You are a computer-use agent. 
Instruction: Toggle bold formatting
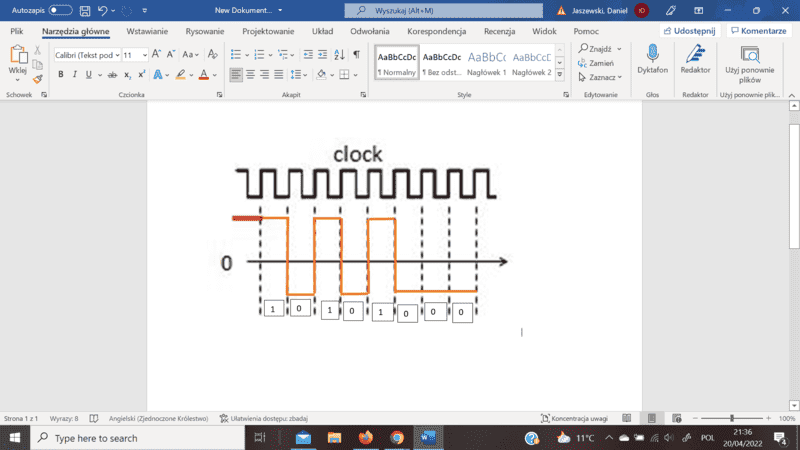pyautogui.click(x=60, y=75)
